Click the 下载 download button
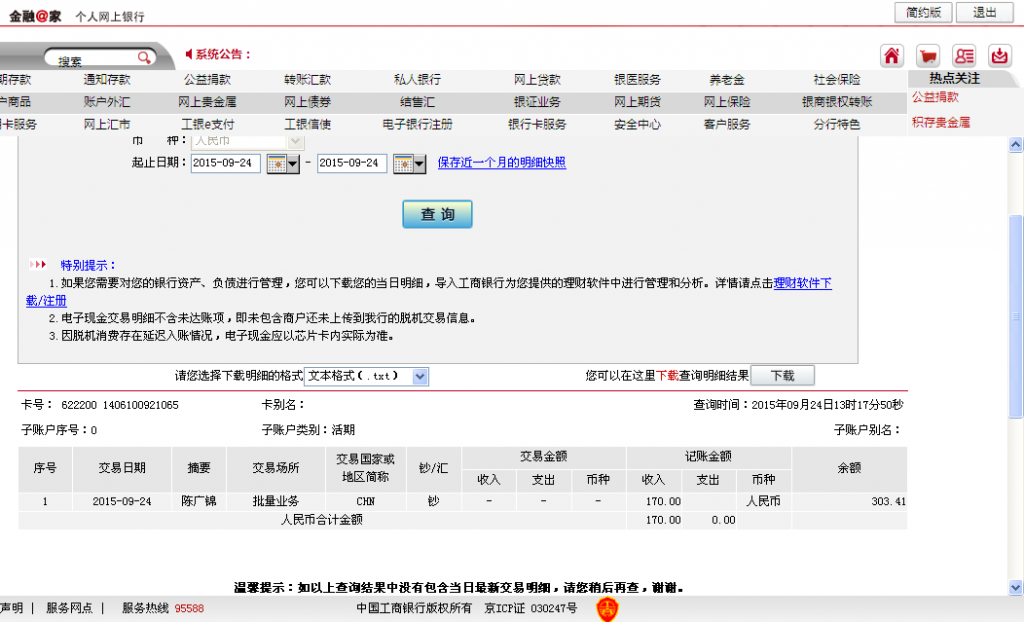 coord(781,375)
